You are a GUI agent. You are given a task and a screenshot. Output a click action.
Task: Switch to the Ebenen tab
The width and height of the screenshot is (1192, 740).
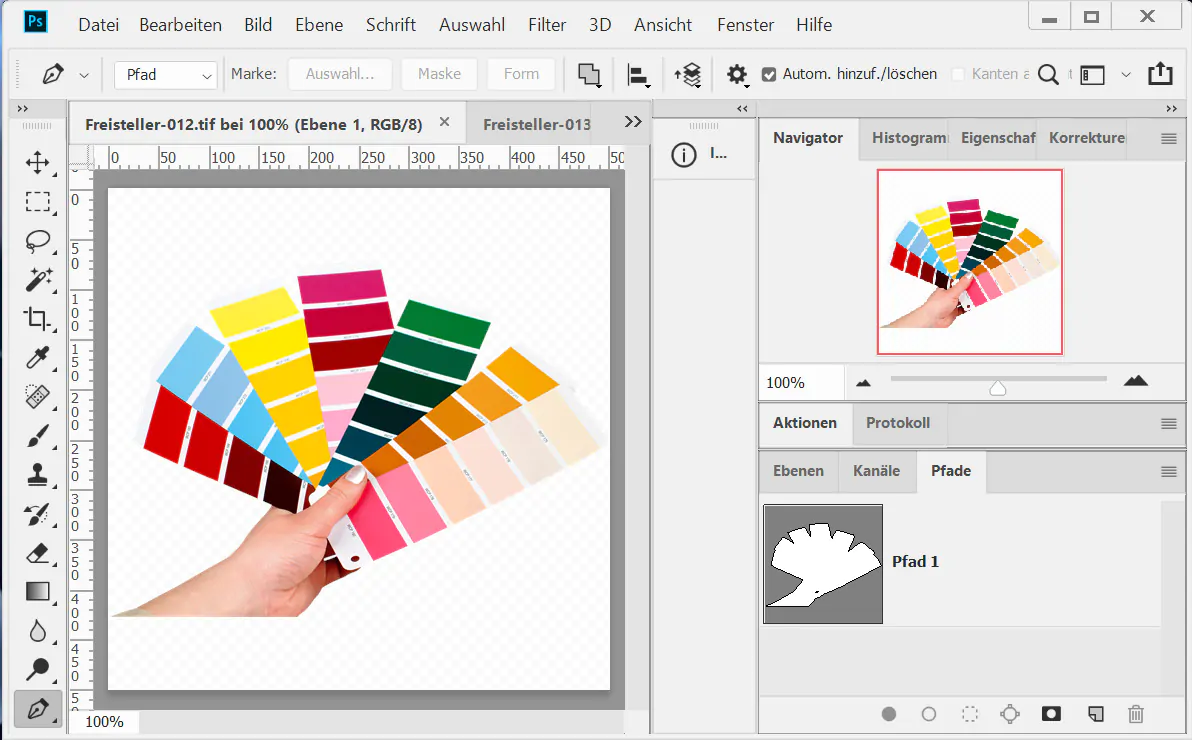798,471
